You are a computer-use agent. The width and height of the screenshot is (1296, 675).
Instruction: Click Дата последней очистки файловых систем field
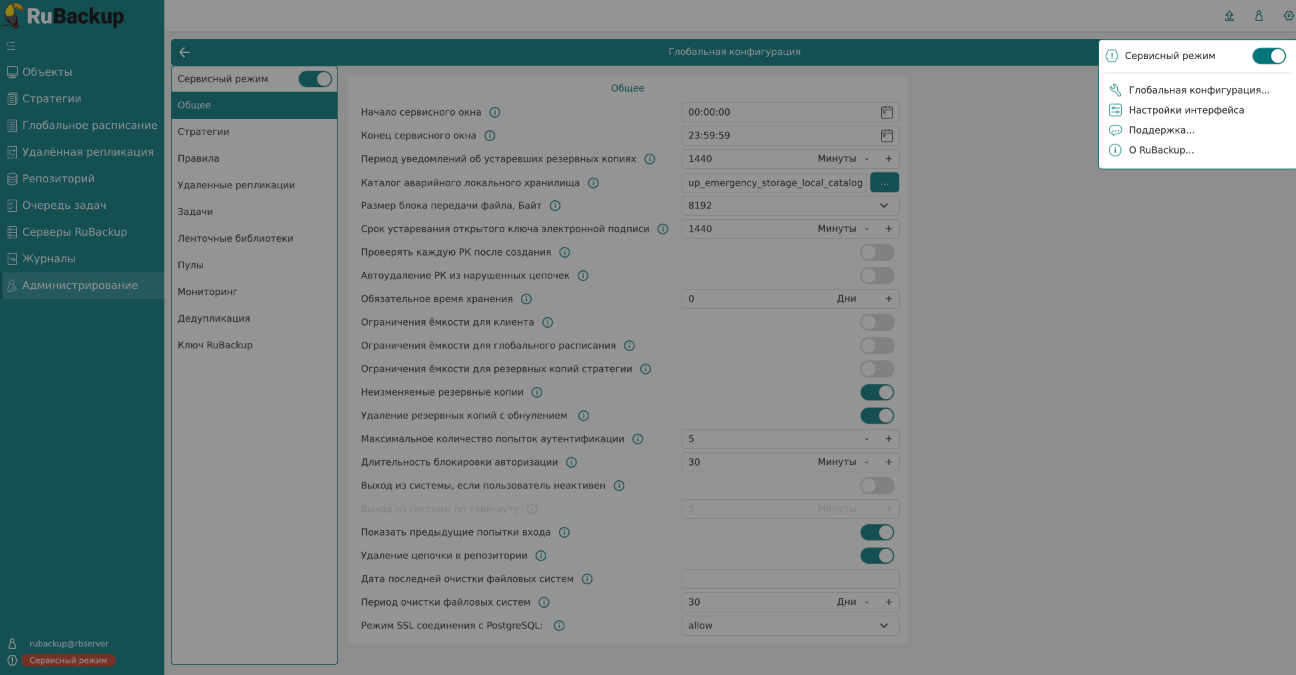pos(790,579)
